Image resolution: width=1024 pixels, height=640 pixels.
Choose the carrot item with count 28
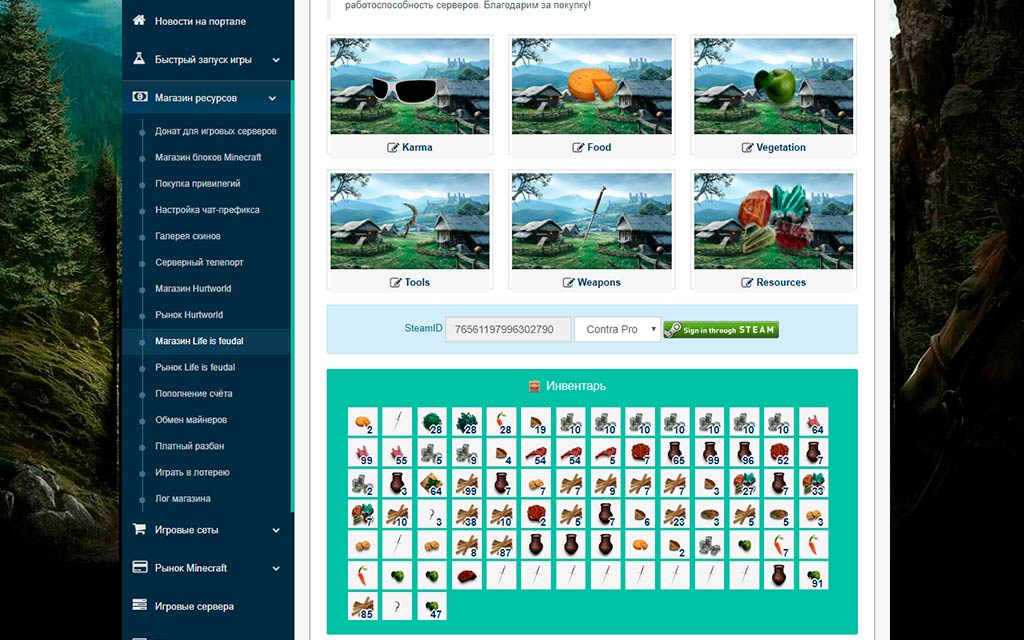click(501, 422)
